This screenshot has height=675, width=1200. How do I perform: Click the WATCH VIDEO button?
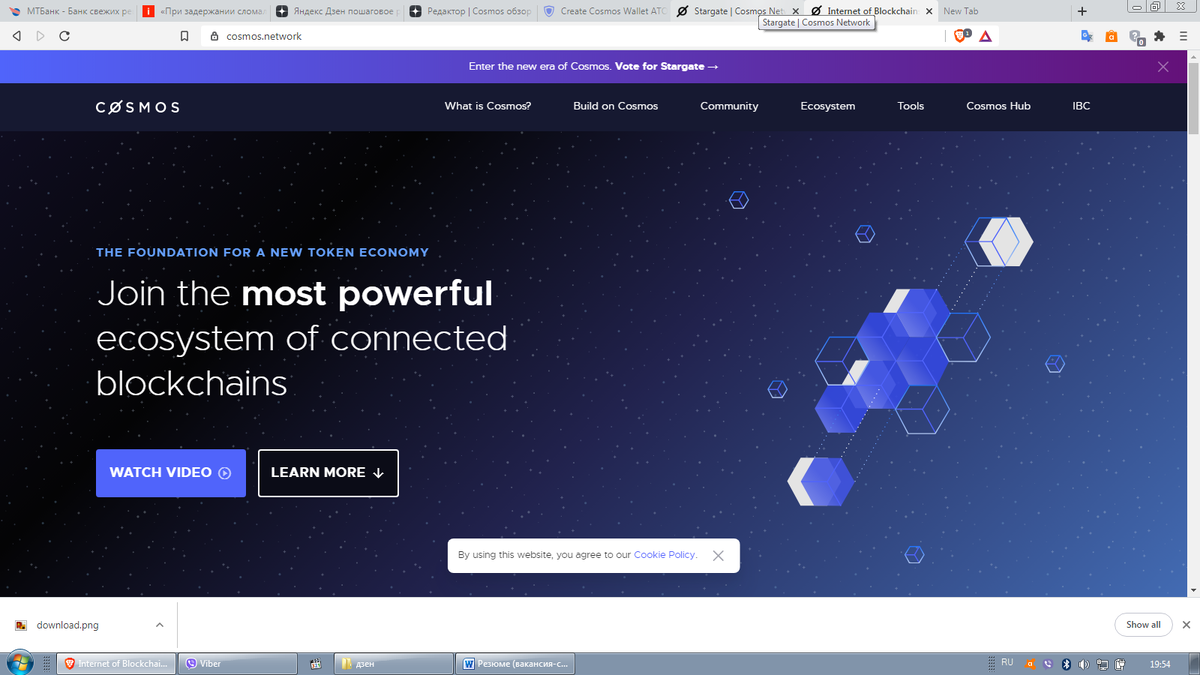171,473
